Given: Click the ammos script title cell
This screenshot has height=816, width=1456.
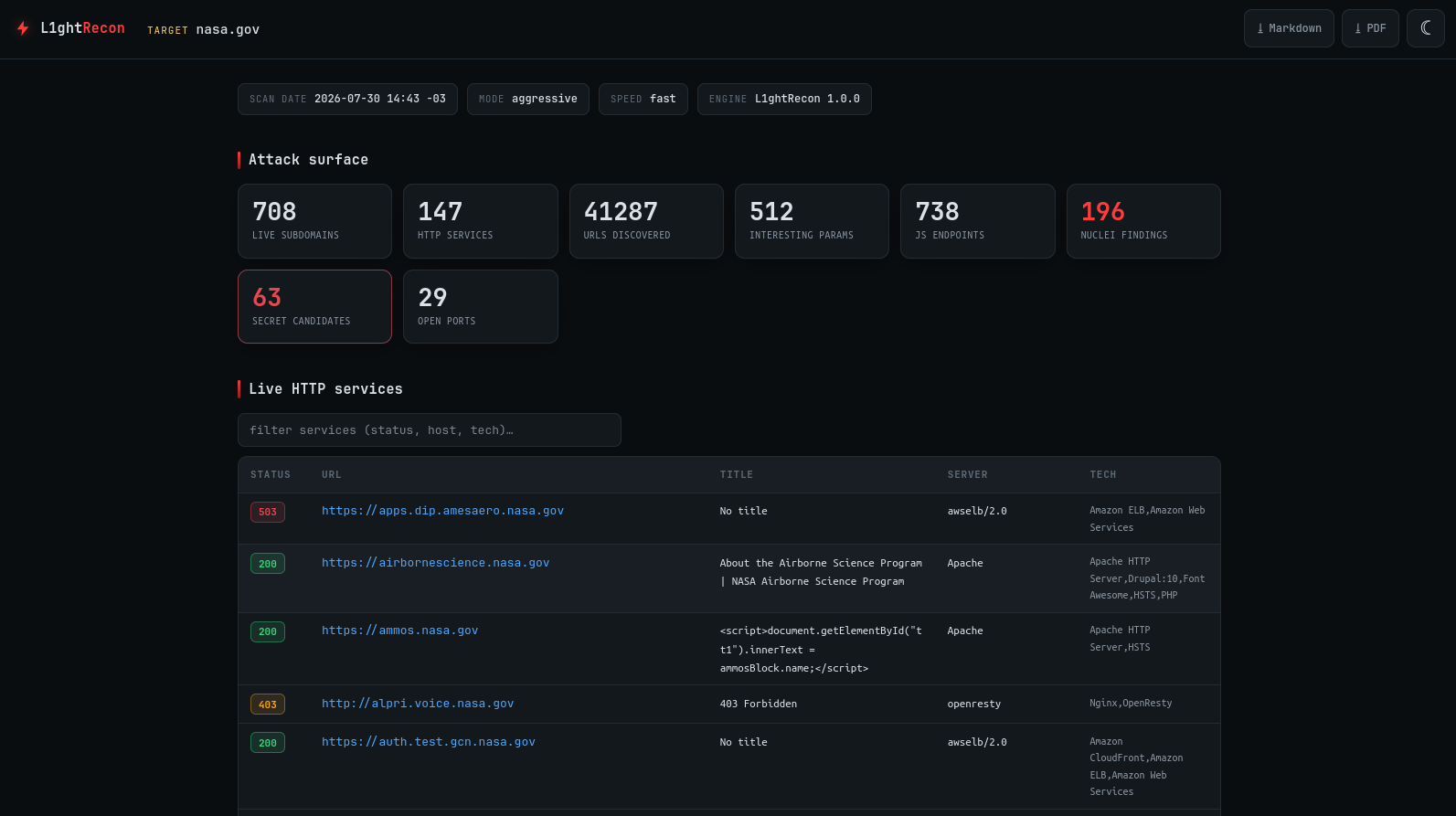Looking at the screenshot, I should (821, 650).
